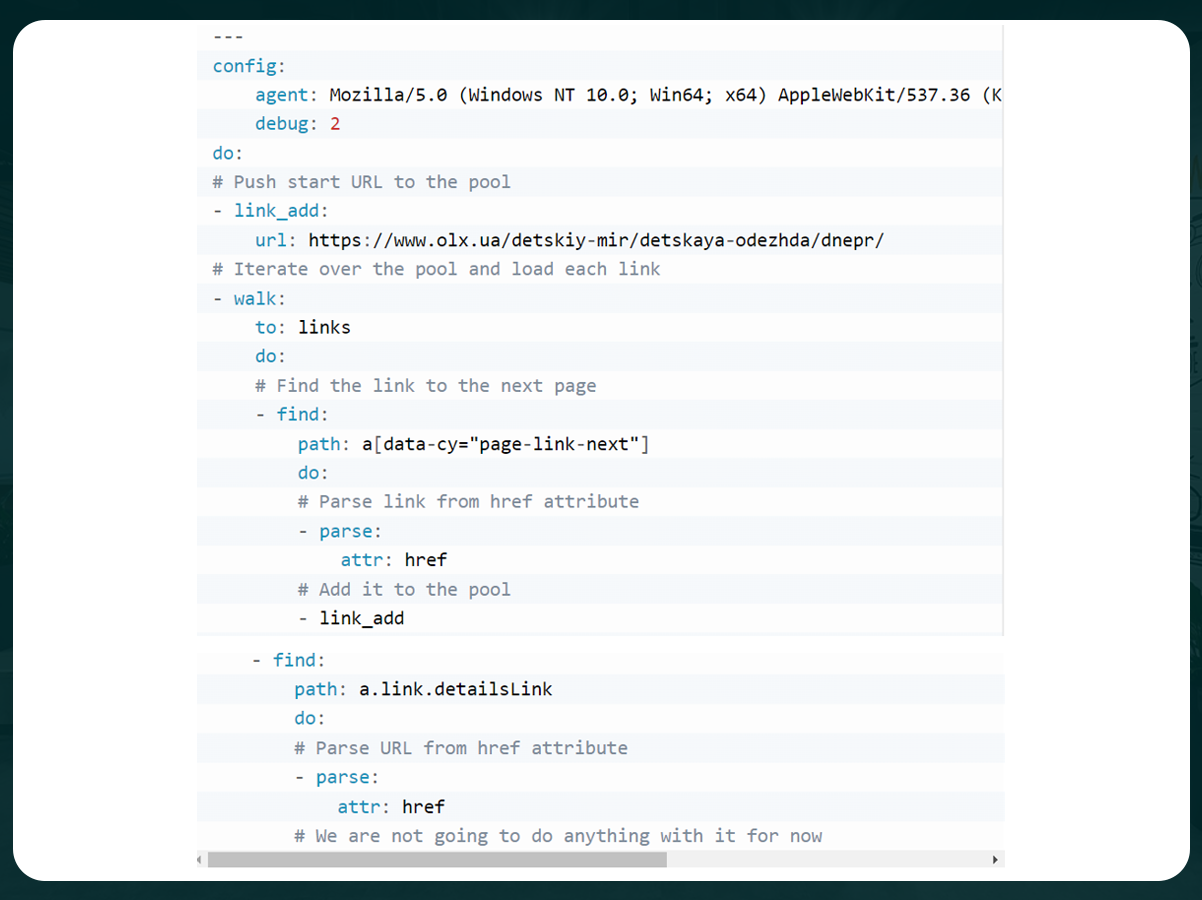Click the olx.ua start URL text
This screenshot has width=1202, height=900.
tap(596, 240)
